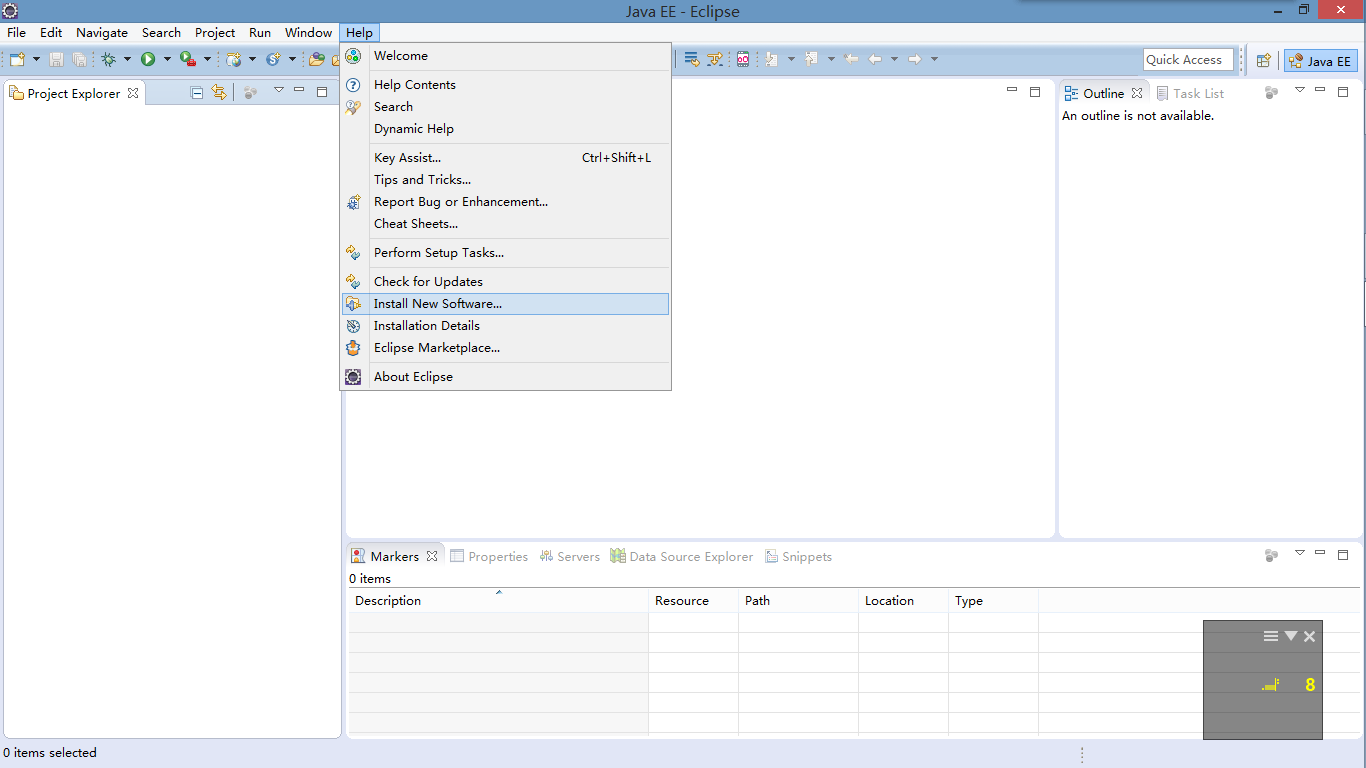The width and height of the screenshot is (1366, 768).
Task: Open Cheat Sheets... from Help menu
Action: pyautogui.click(x=506, y=224)
